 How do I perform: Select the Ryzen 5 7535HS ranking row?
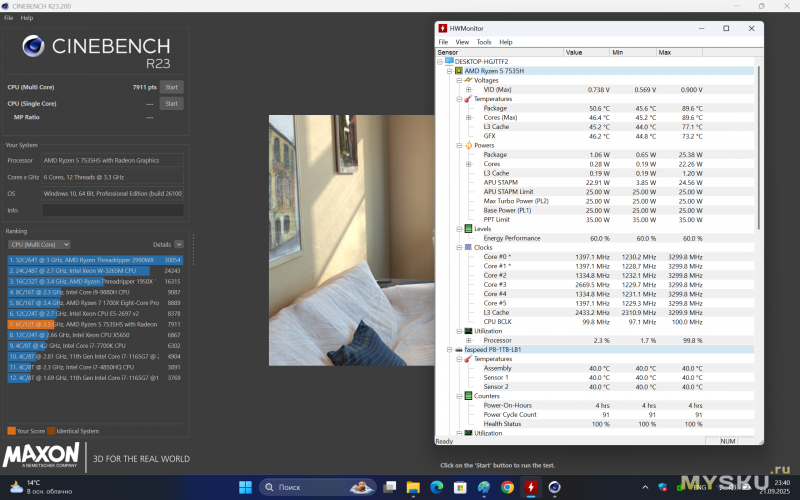[95, 324]
